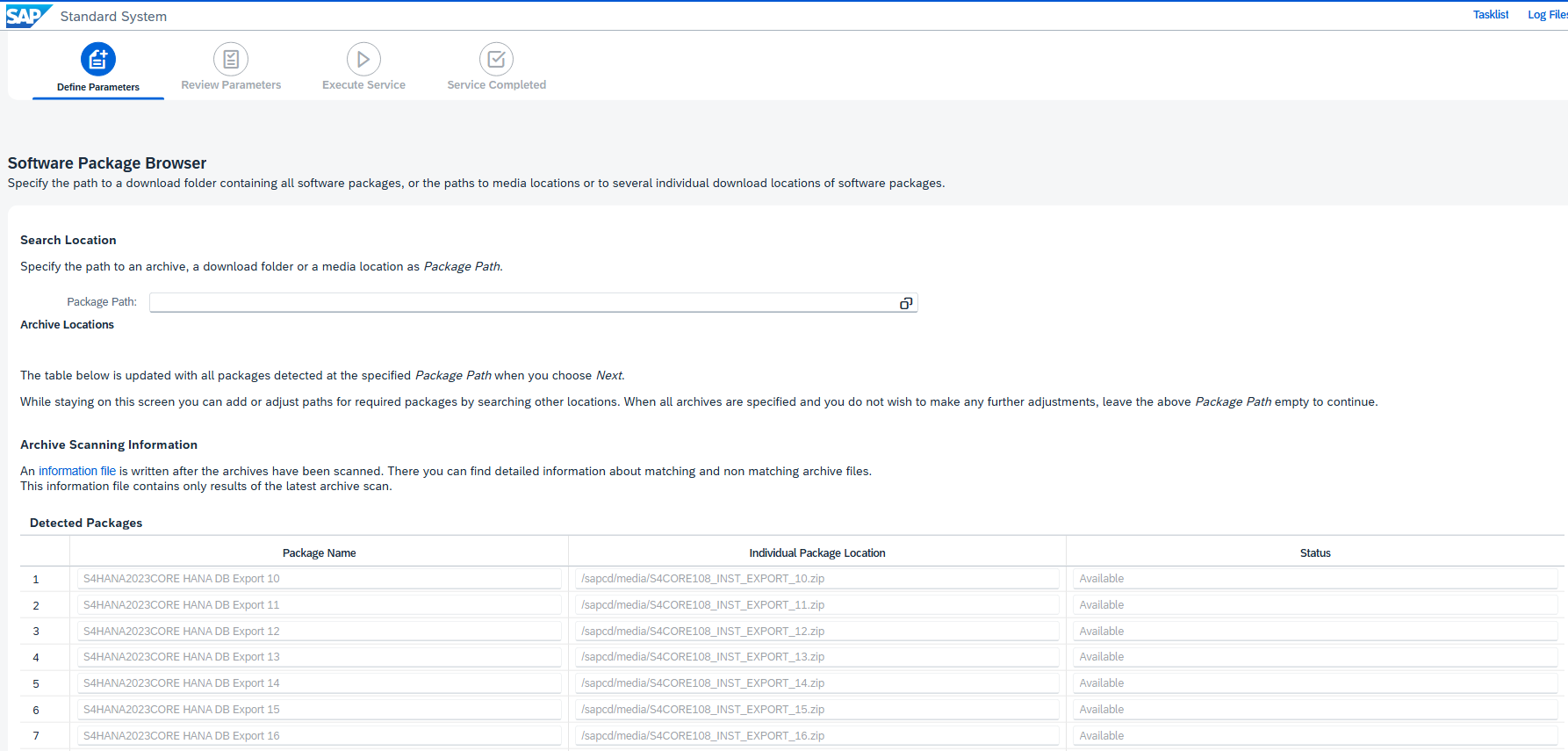Select row number 1 in Detected Packages
Screen dimensions: 1568x751
click(x=36, y=580)
